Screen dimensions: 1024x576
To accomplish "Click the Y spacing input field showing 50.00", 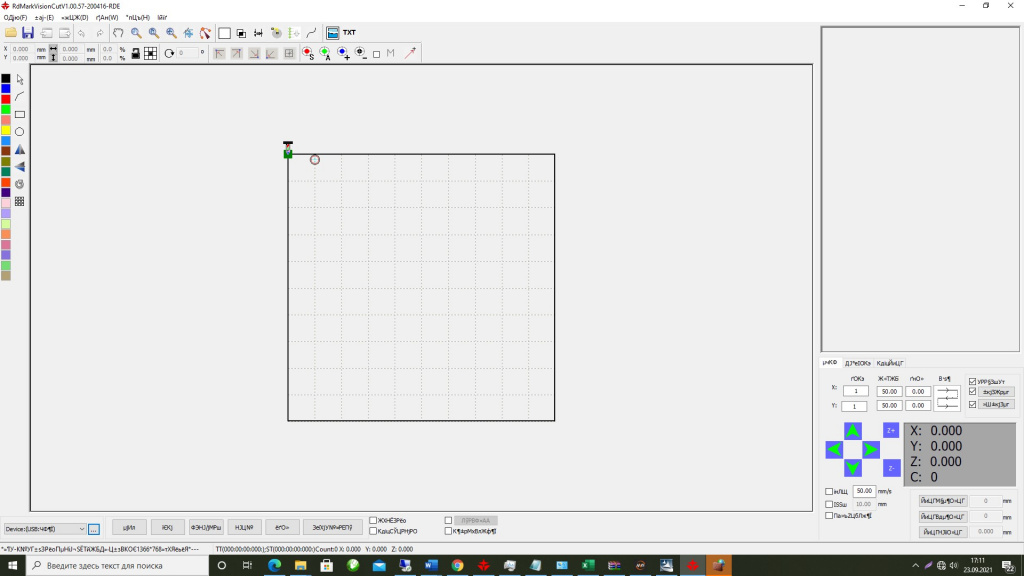I will (889, 406).
